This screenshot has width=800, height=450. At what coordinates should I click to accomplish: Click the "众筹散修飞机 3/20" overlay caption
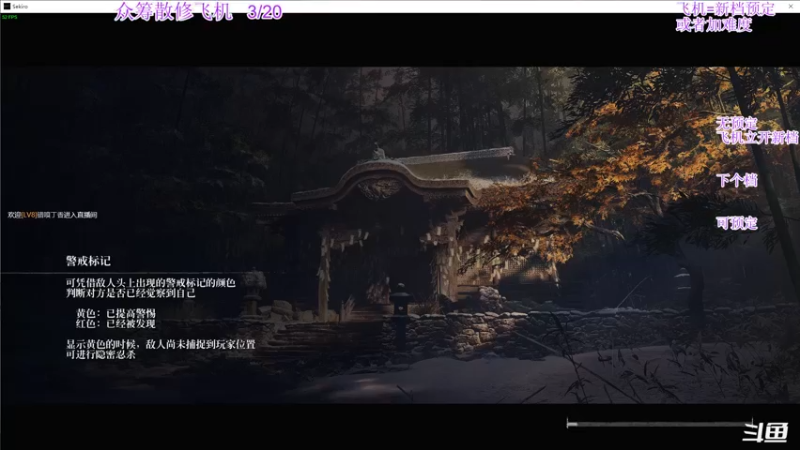click(x=198, y=11)
